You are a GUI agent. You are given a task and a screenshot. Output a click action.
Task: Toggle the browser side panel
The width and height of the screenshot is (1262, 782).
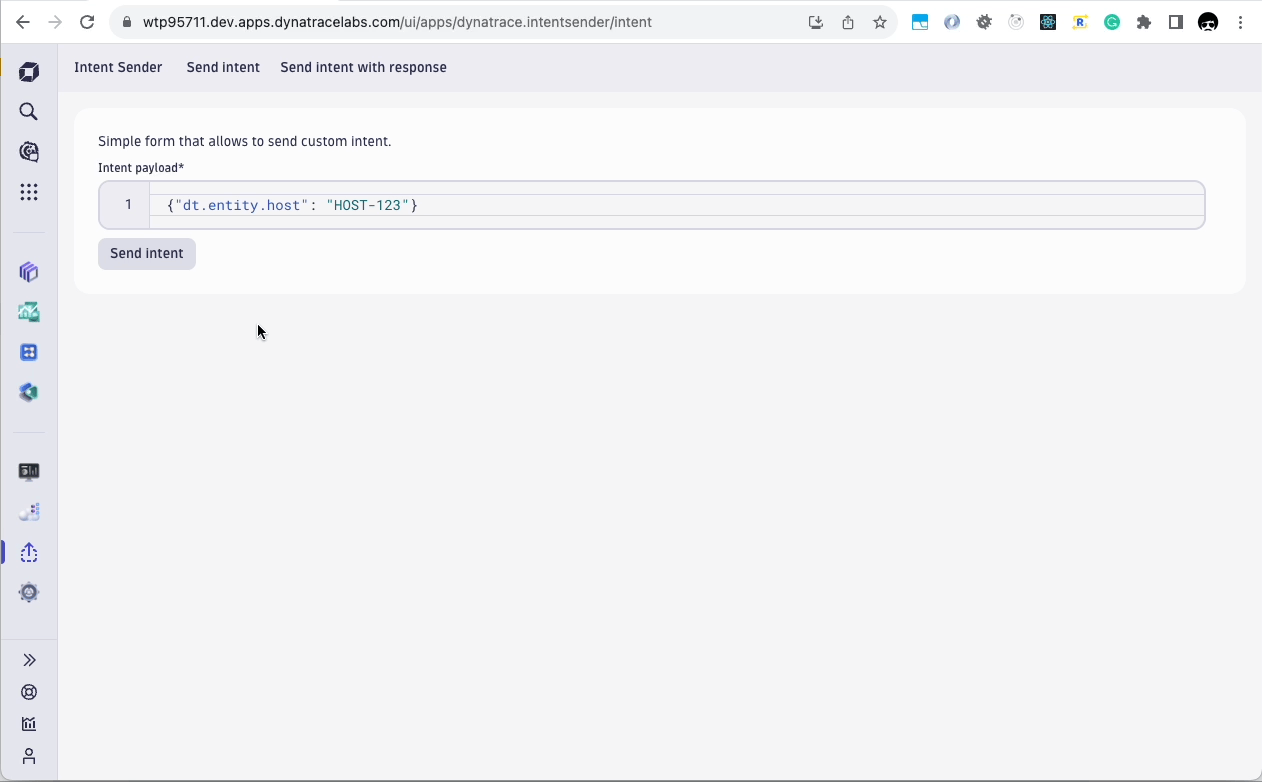(x=1176, y=22)
